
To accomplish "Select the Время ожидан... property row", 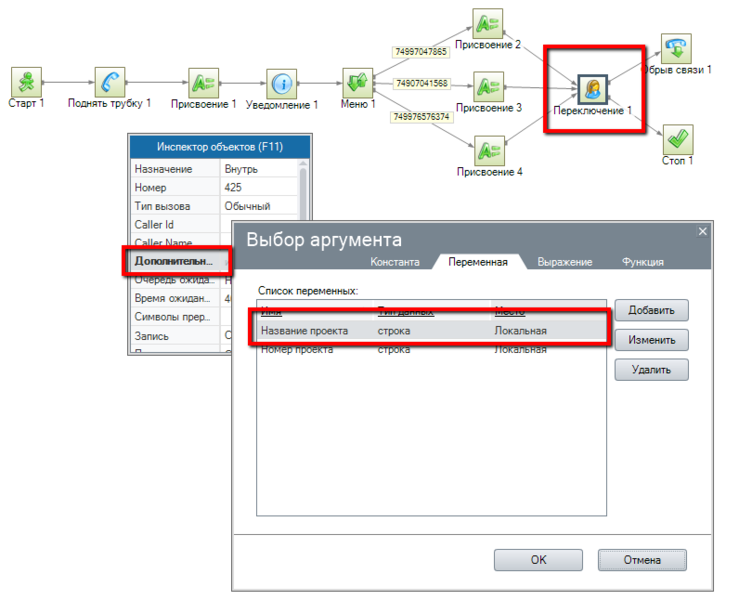I will coord(181,298).
